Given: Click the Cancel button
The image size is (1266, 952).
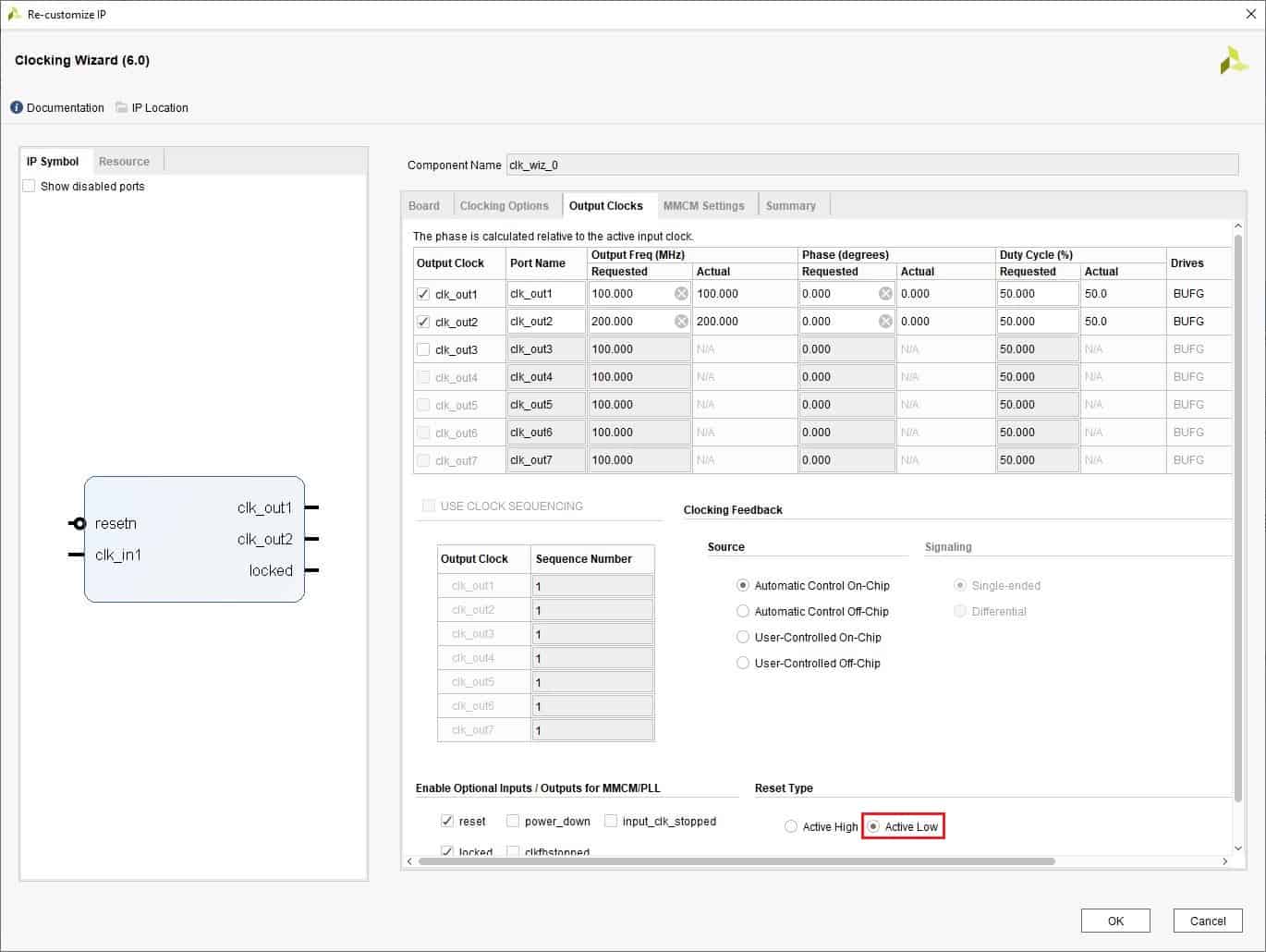Looking at the screenshot, I should (1207, 921).
